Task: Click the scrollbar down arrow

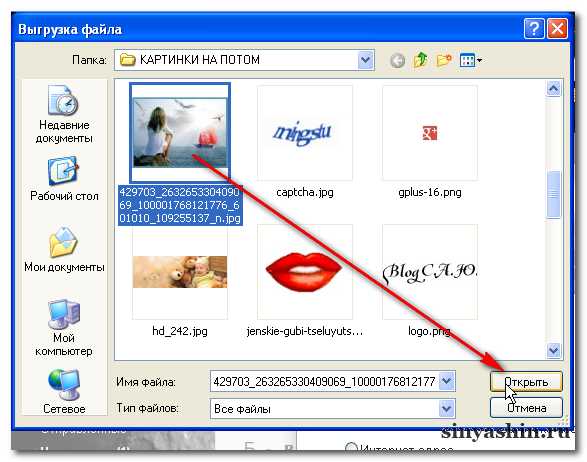Action: click(553, 351)
